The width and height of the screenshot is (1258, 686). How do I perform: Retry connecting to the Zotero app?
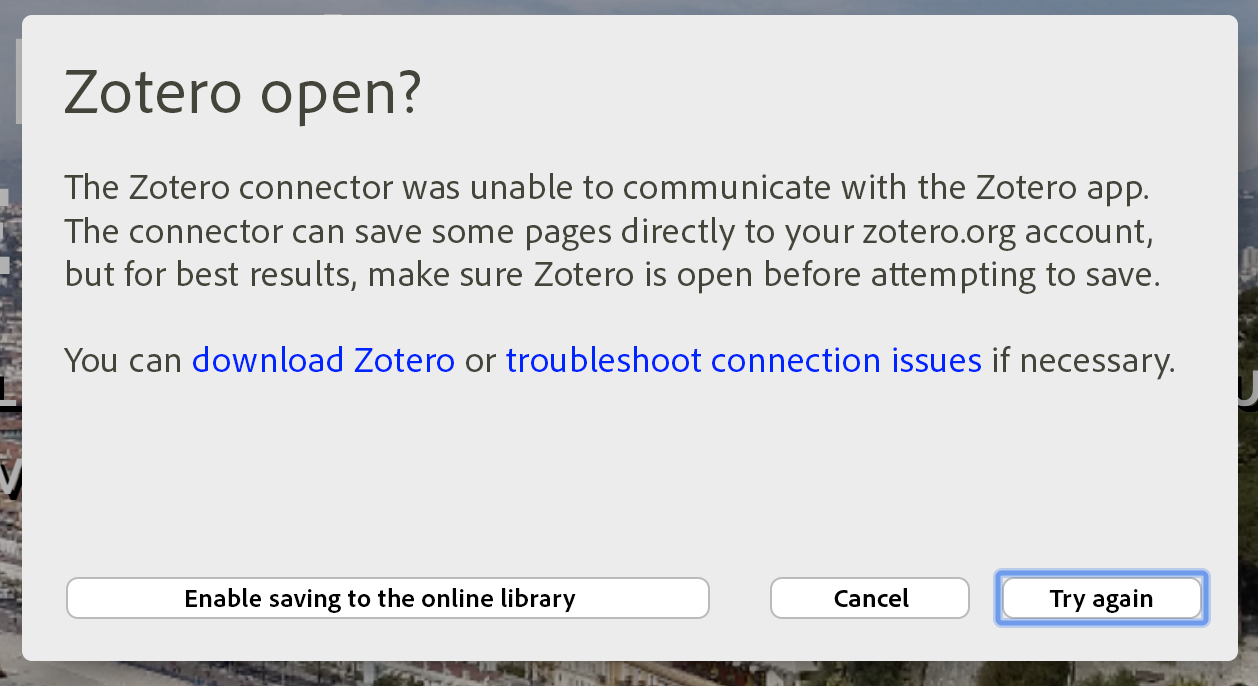[1101, 598]
